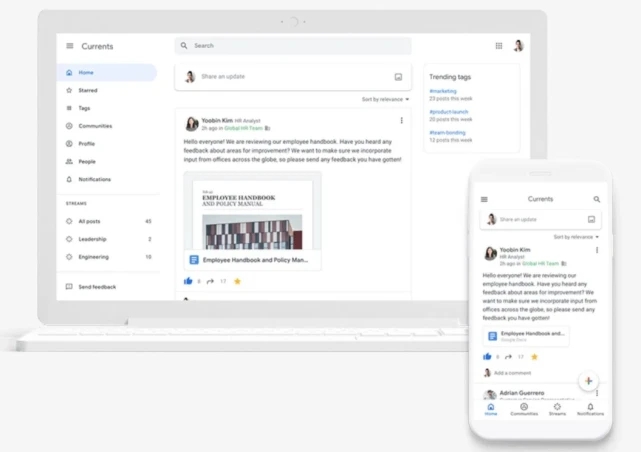Tap the Notifications tab on phone bottom bar
The image size is (641, 452).
(590, 408)
